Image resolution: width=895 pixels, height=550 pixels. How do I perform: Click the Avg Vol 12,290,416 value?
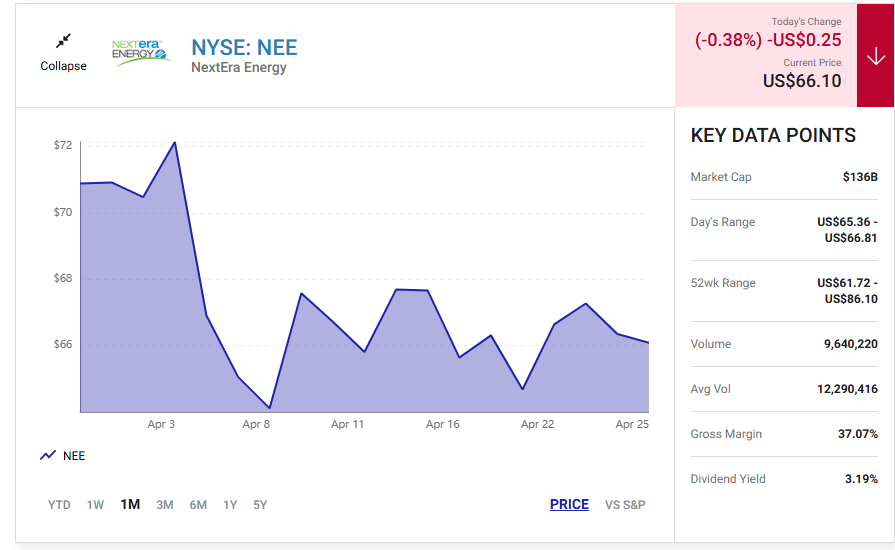click(x=847, y=389)
